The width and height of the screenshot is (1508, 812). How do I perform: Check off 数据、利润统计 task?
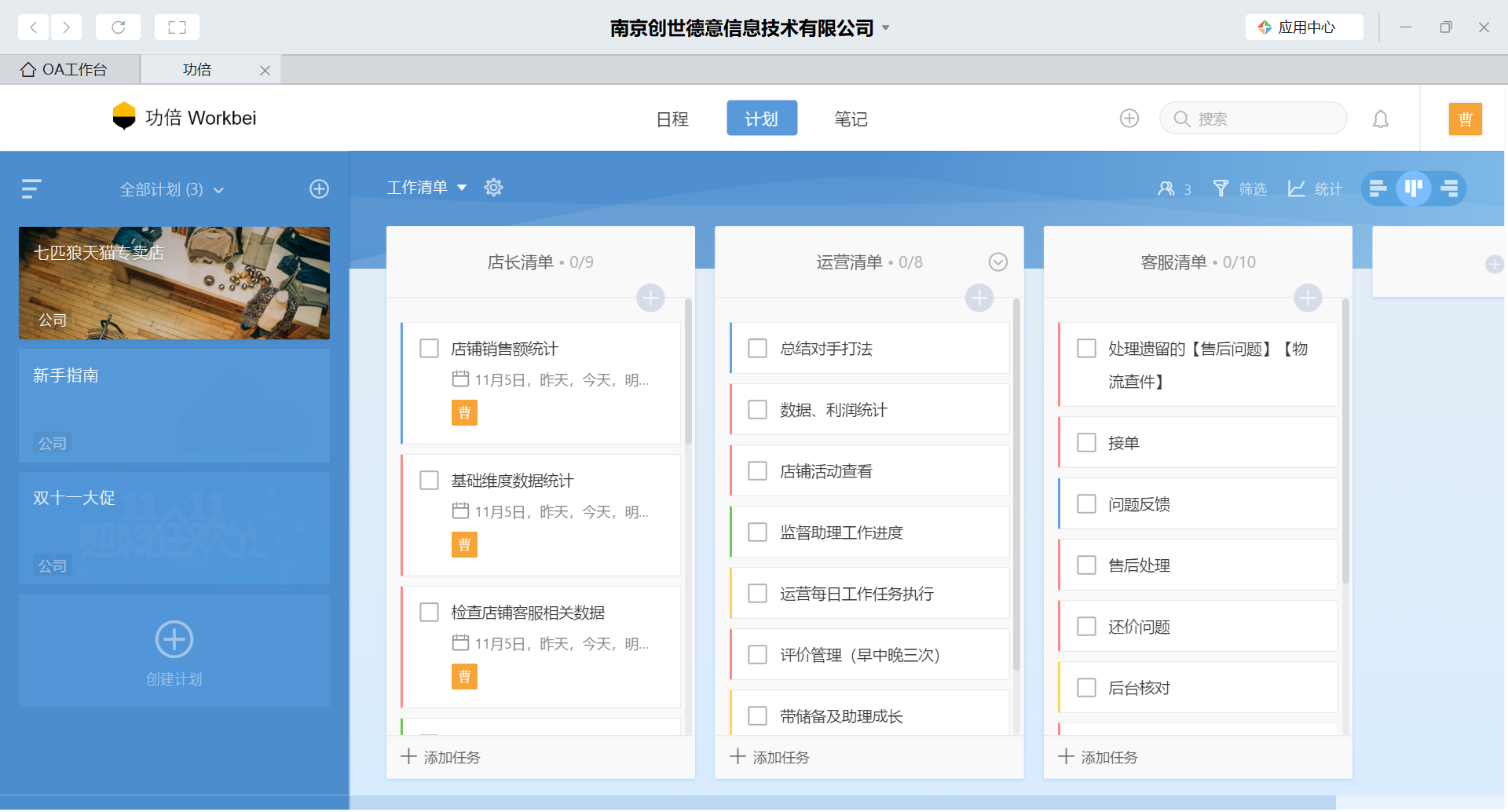coord(758,410)
